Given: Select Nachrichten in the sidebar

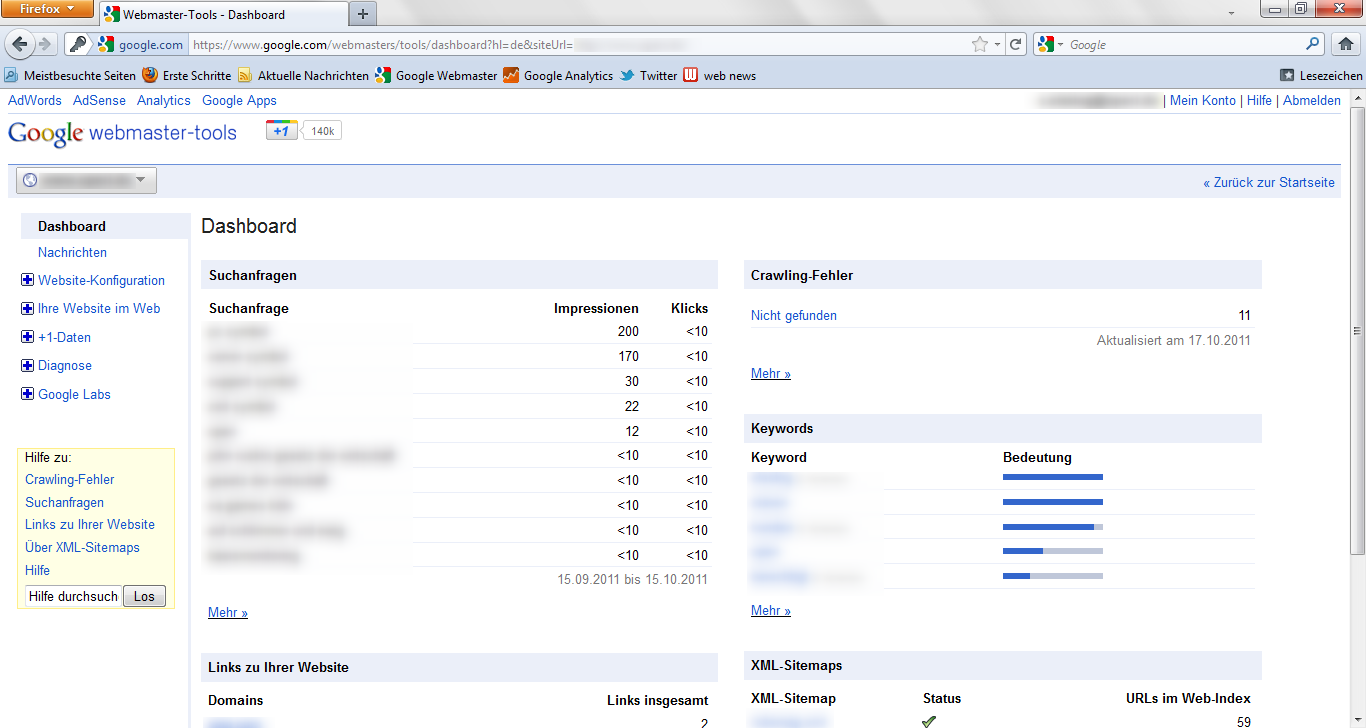Looking at the screenshot, I should tap(72, 253).
